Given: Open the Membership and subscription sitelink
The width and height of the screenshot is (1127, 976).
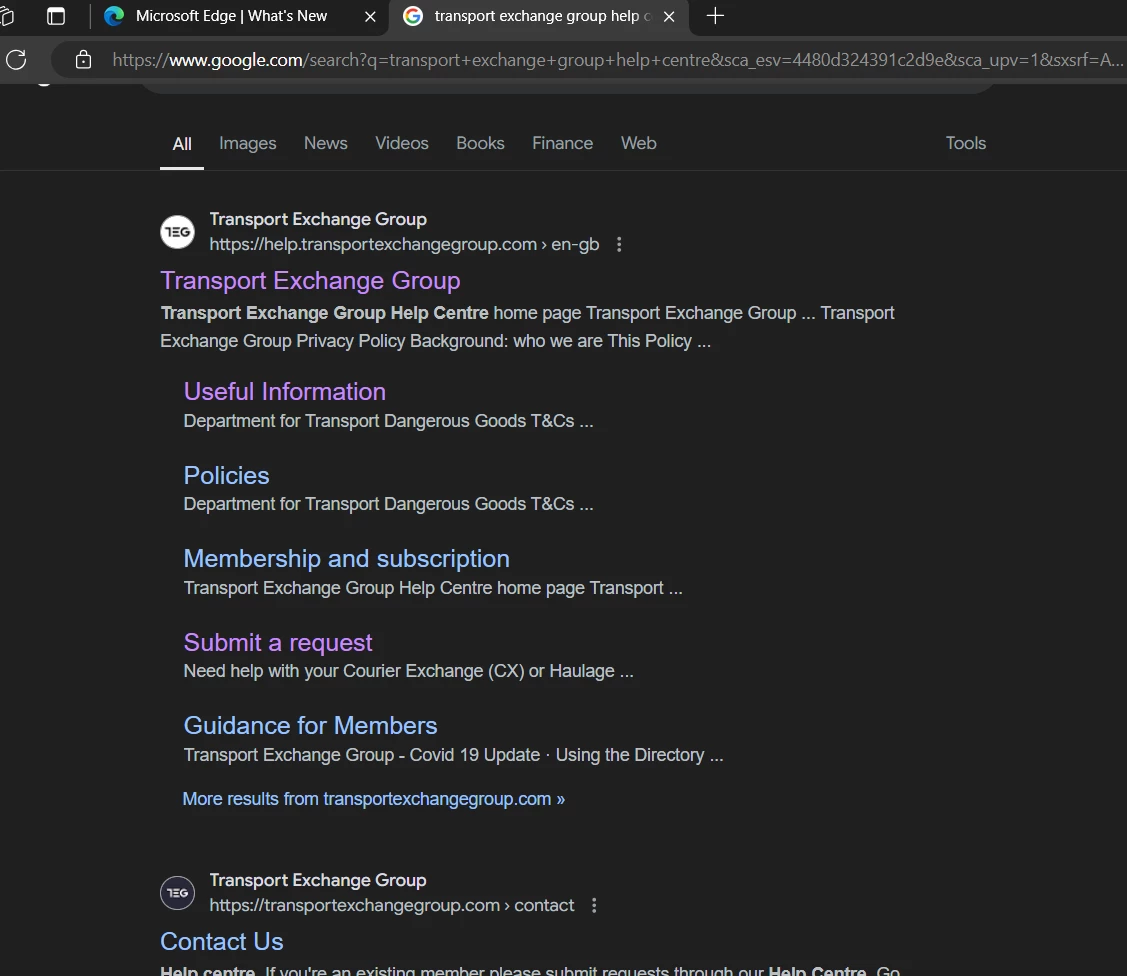Looking at the screenshot, I should [346, 559].
